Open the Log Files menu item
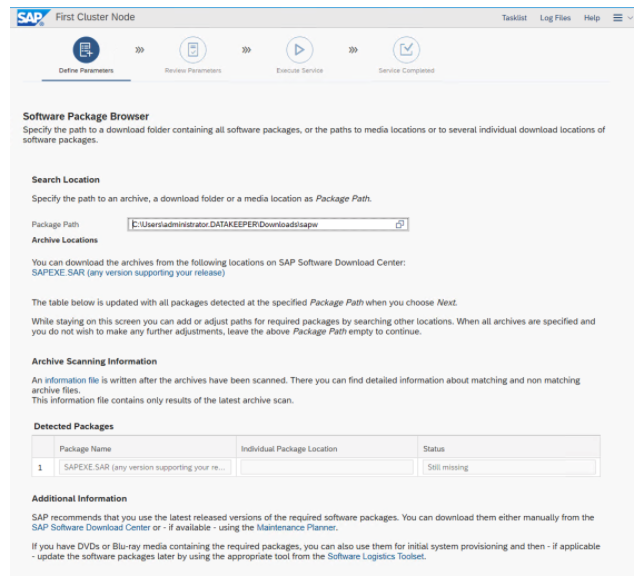 point(555,18)
